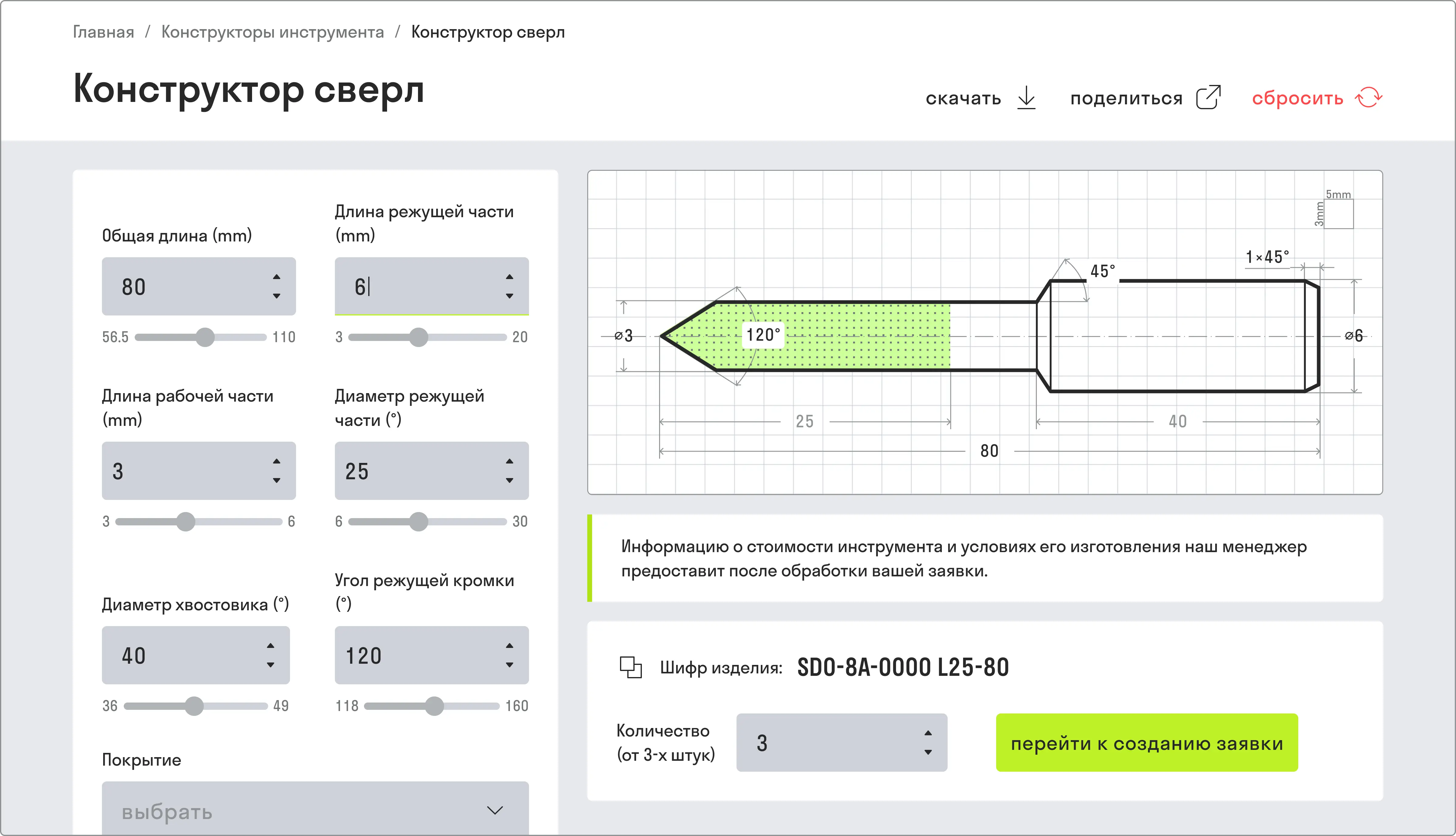Click the Конструктор сверл page heading
Screen dimensions: 1456x836
[x=249, y=89]
